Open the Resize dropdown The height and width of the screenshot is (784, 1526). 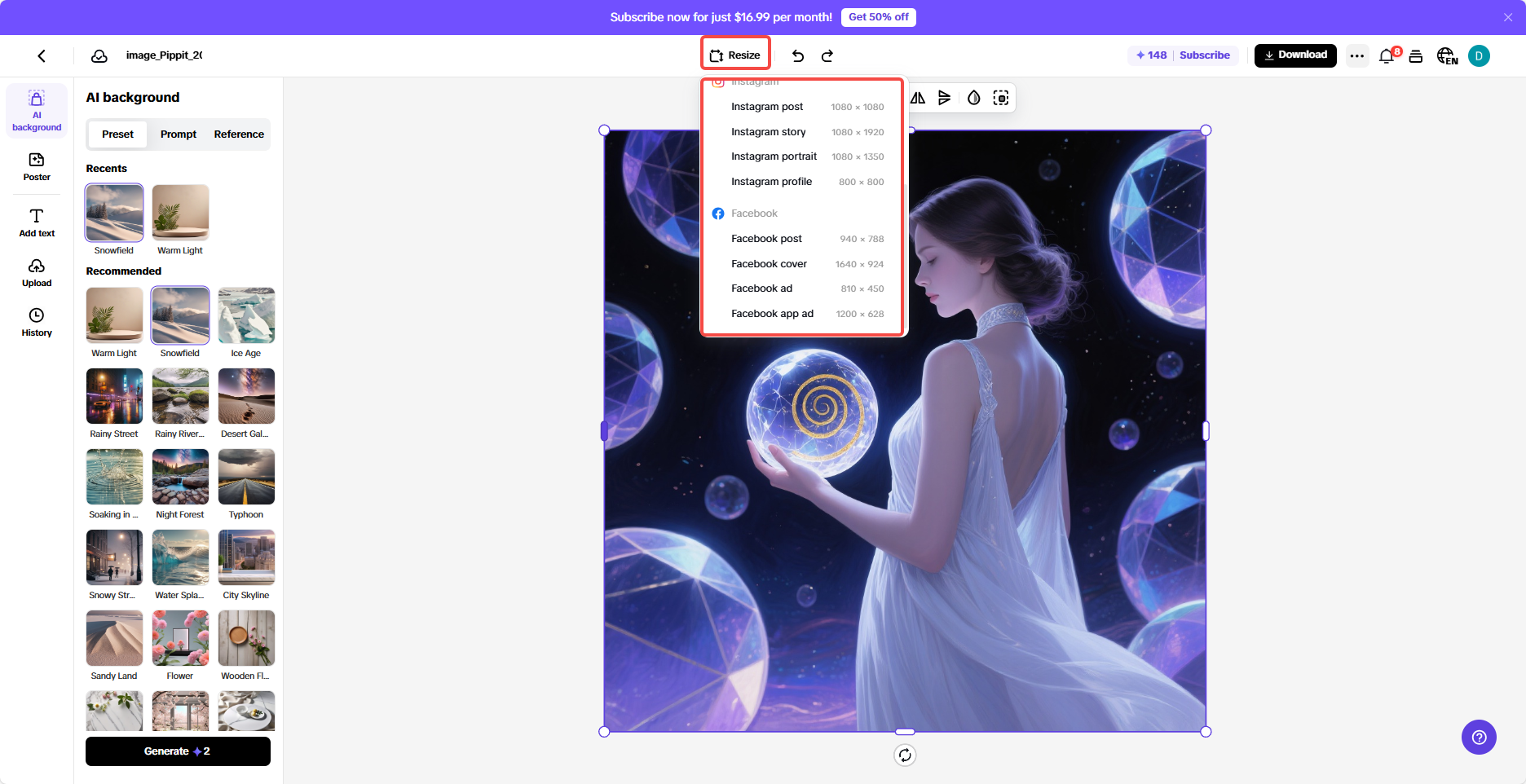click(x=734, y=53)
